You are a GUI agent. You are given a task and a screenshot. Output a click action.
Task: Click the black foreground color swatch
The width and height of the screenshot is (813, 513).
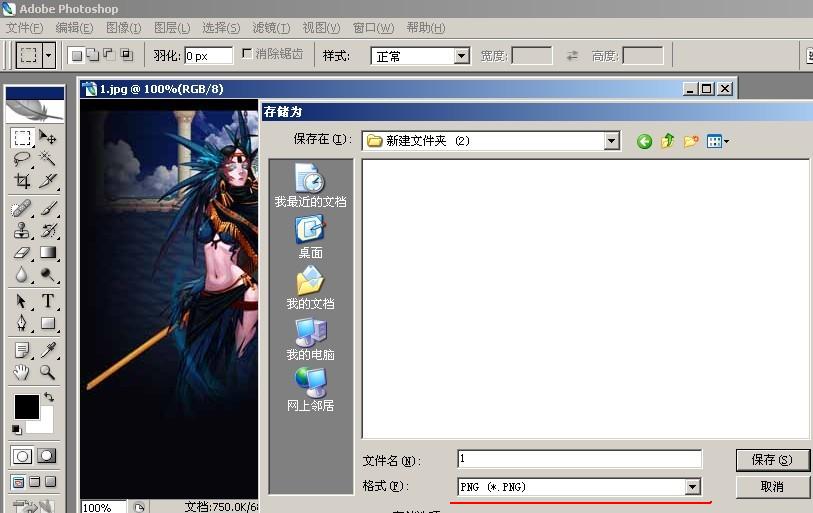(x=26, y=407)
